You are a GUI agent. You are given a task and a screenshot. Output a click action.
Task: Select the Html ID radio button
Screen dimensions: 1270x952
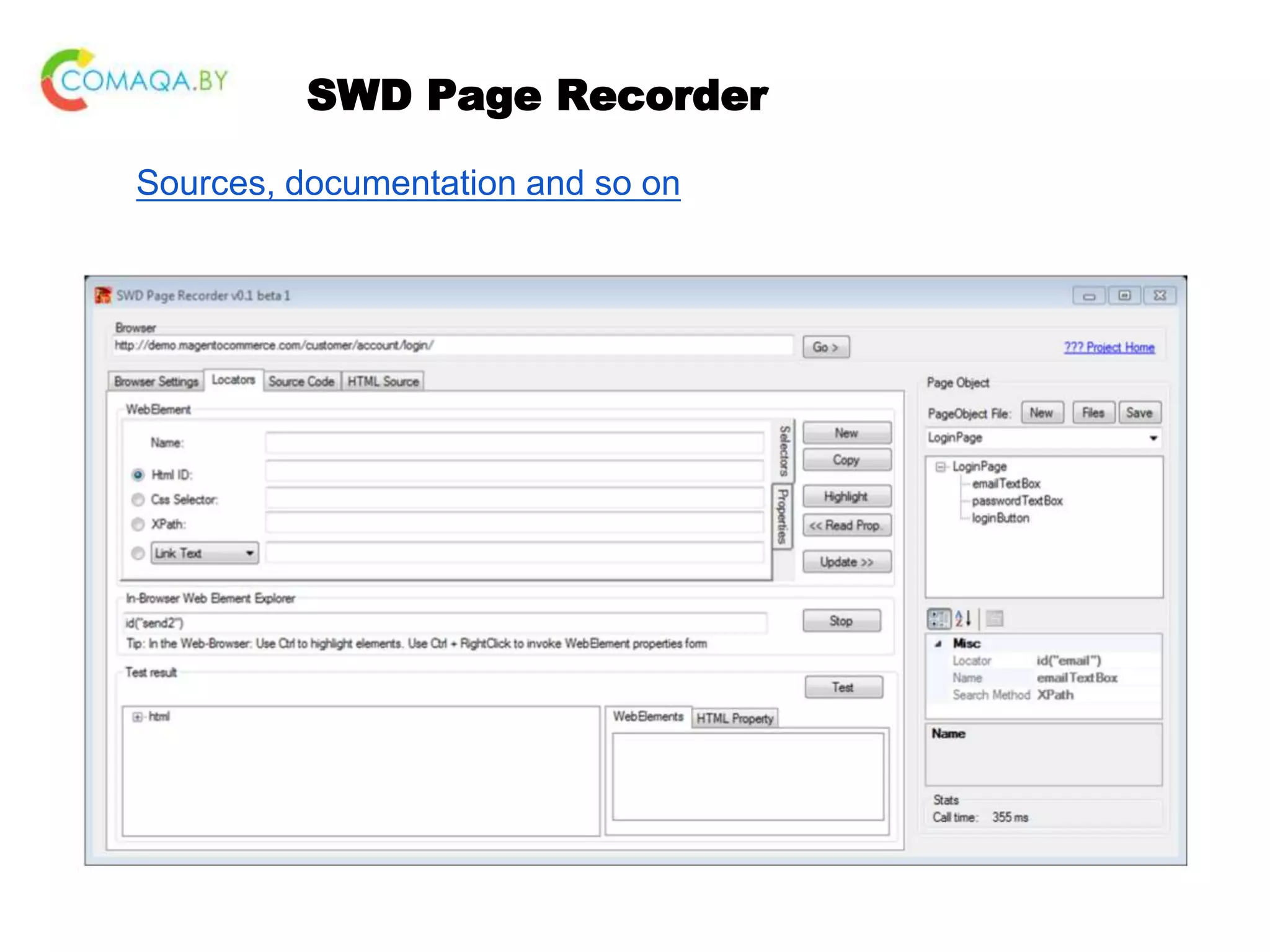138,475
